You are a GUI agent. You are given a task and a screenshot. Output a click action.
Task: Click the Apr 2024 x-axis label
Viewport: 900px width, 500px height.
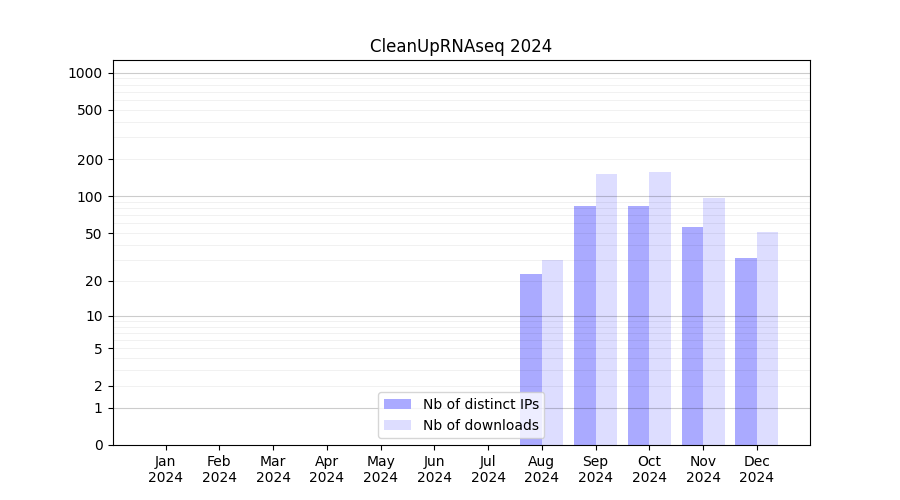pyautogui.click(x=327, y=469)
